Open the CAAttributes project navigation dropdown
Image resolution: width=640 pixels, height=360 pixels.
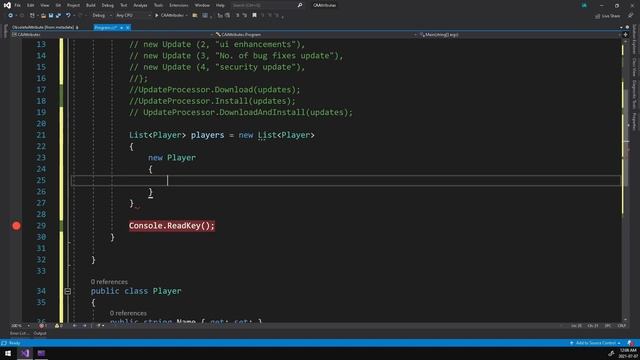pyautogui.click(x=111, y=35)
